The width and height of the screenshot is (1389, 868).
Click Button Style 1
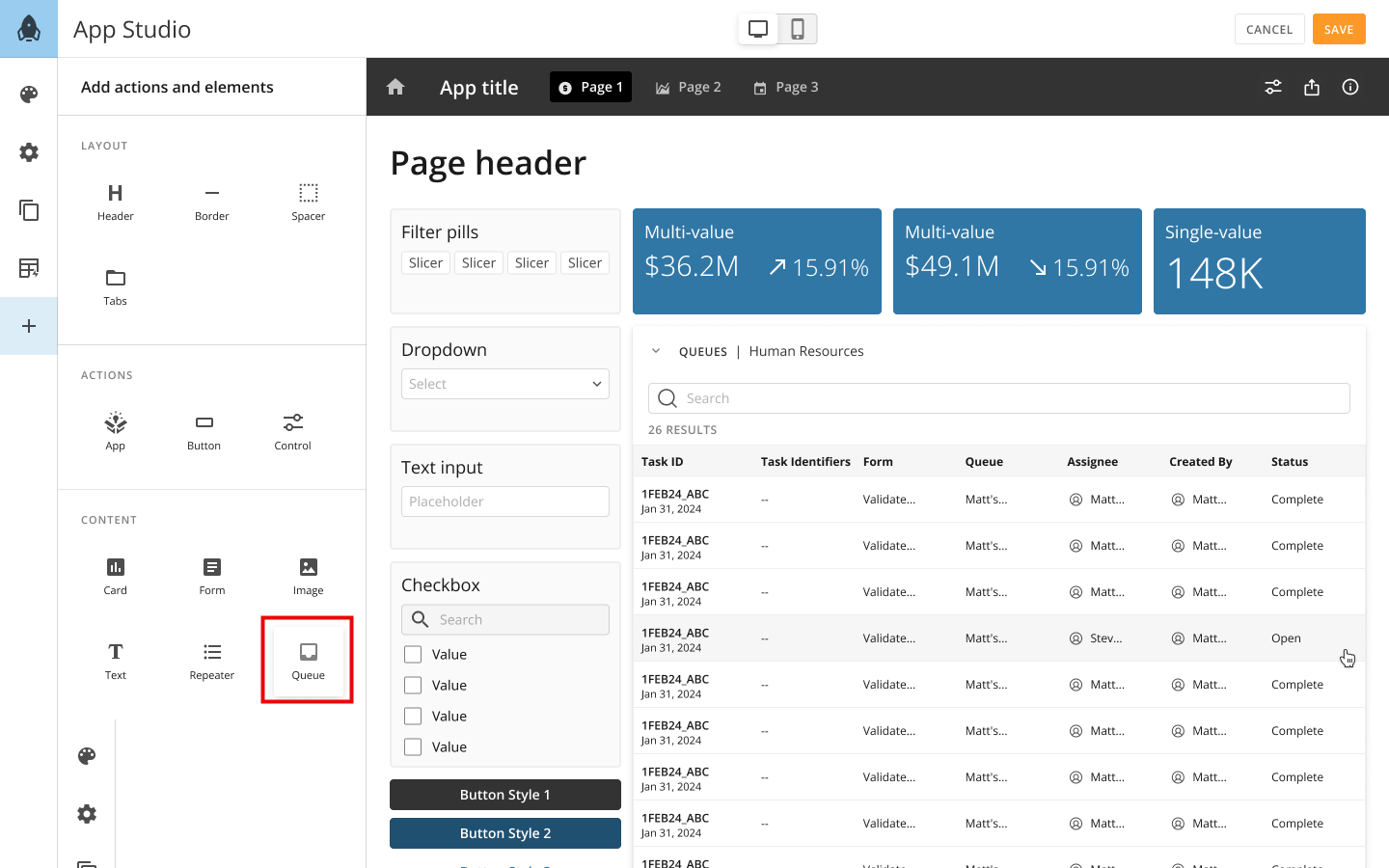505,795
